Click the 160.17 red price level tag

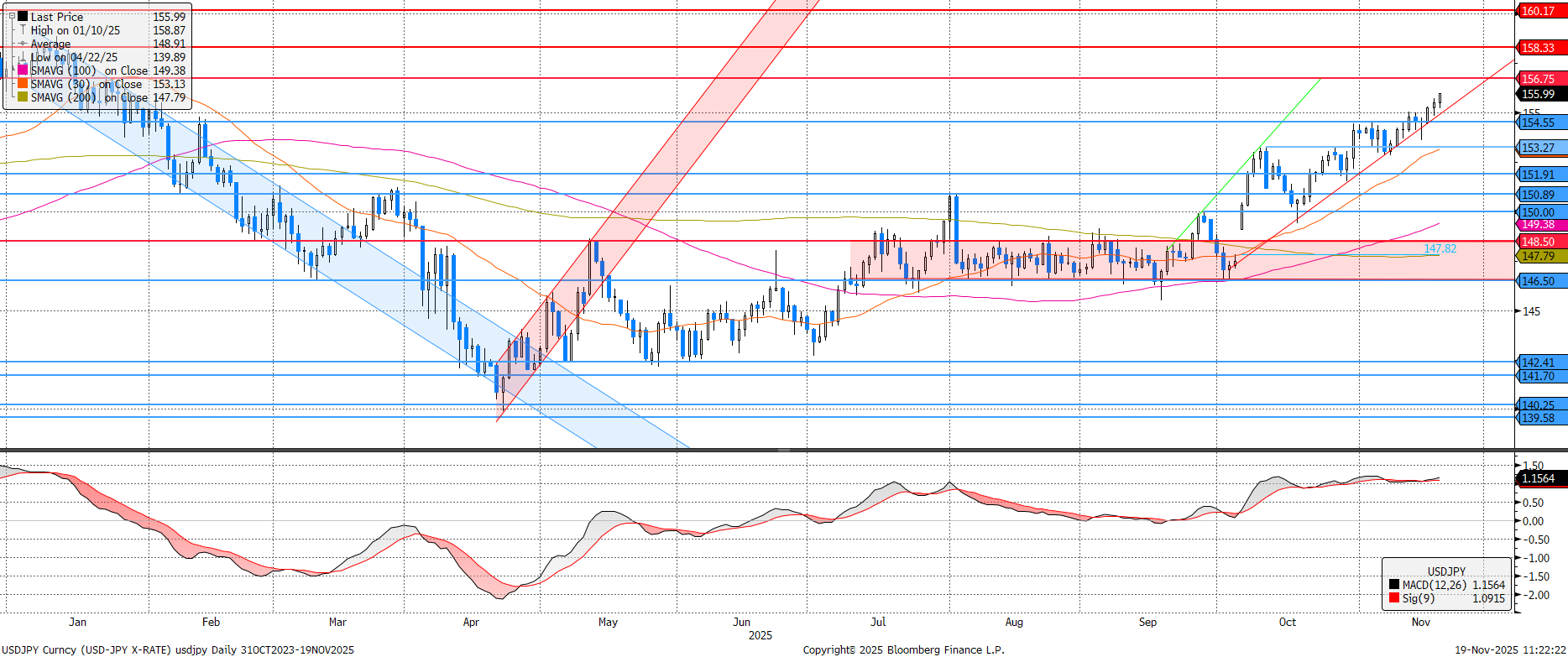1540,11
